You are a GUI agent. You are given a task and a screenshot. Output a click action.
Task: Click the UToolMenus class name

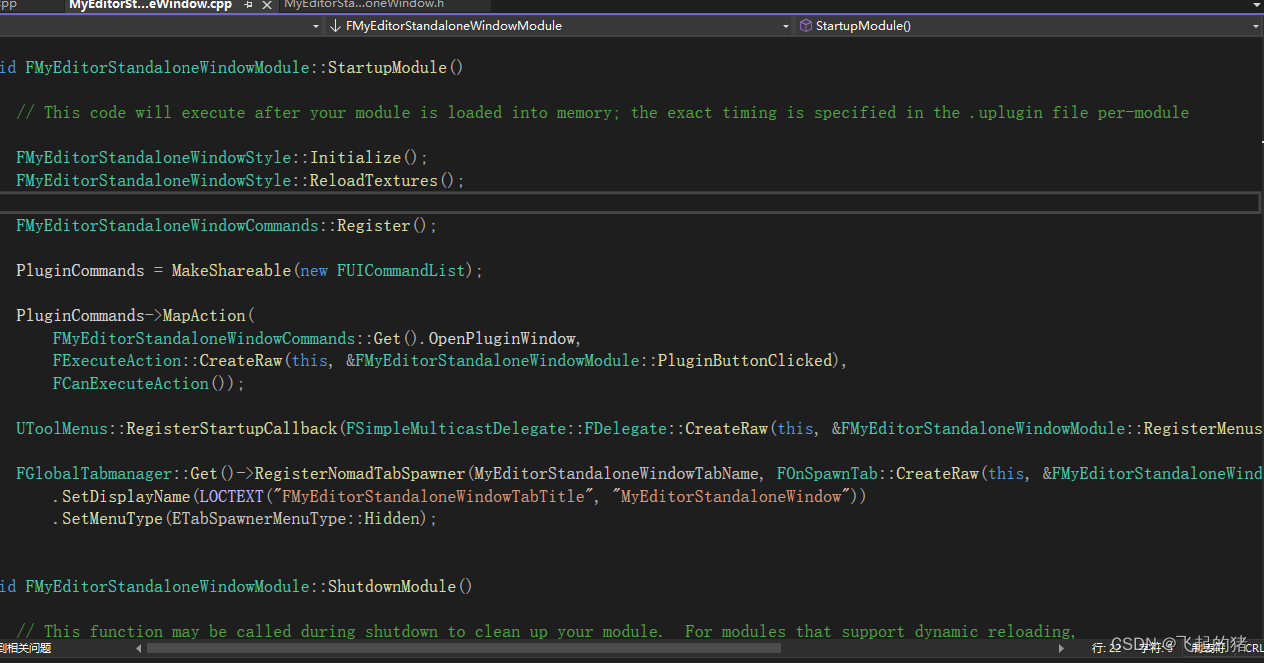coord(62,429)
